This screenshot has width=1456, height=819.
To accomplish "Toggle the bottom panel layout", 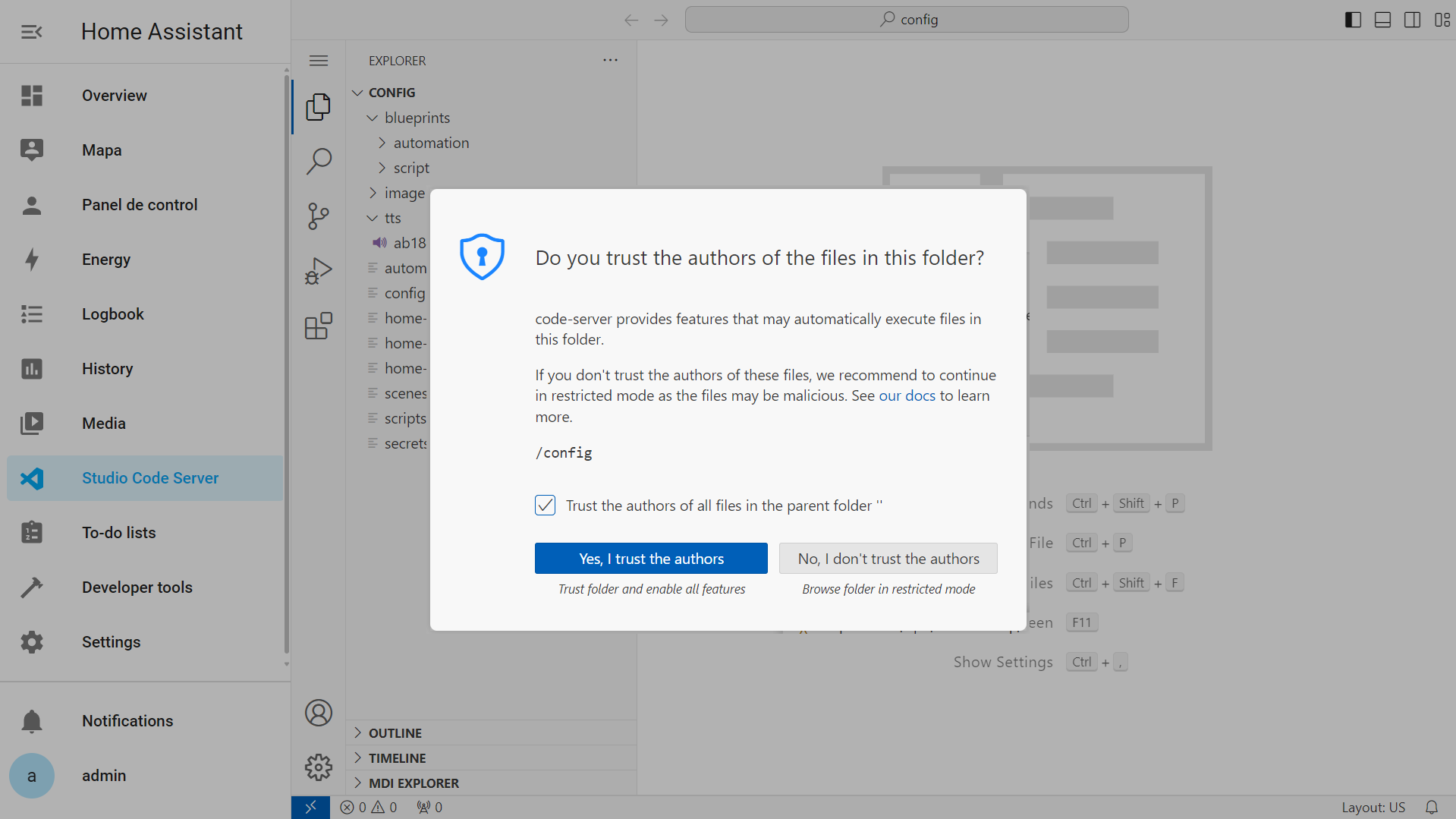I will 1382,20.
